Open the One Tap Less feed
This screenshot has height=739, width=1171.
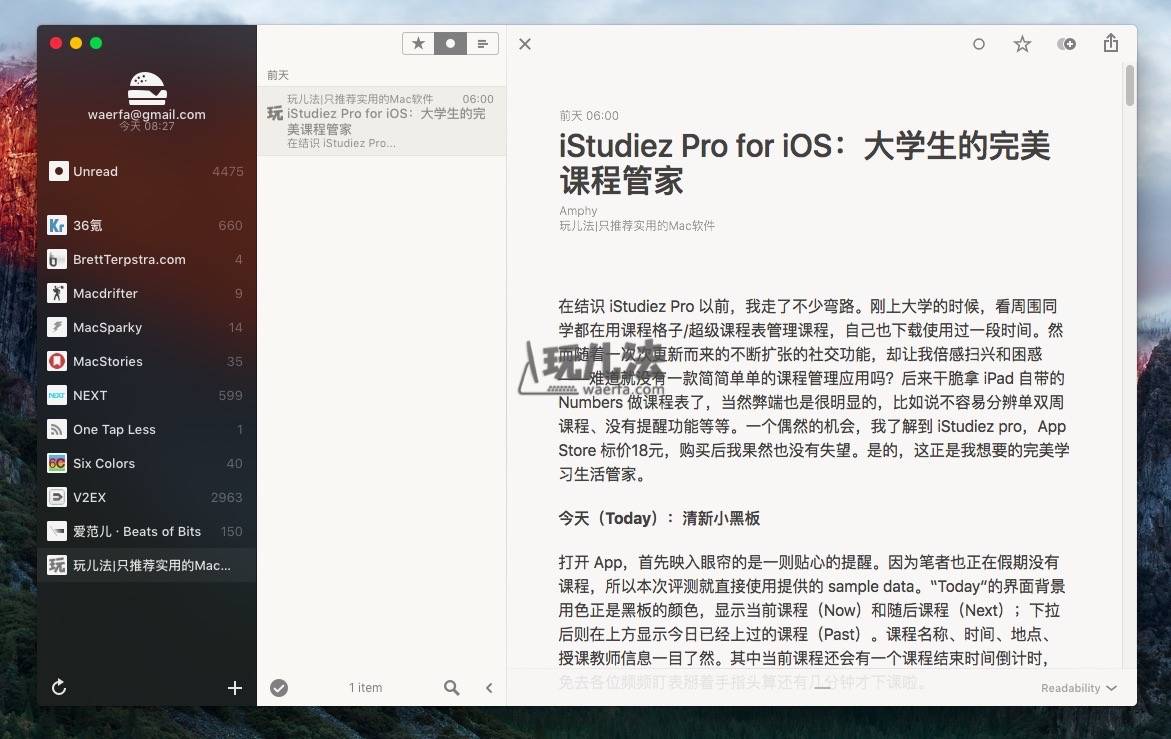(147, 429)
